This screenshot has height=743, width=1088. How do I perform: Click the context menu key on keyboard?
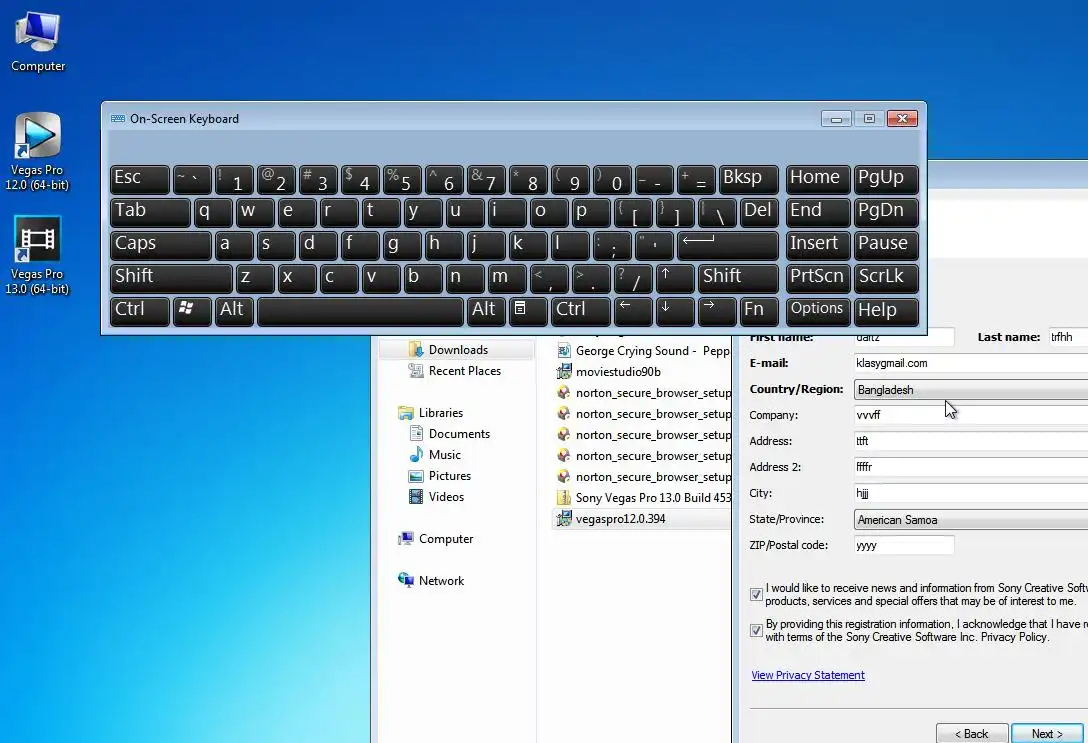(x=528, y=311)
